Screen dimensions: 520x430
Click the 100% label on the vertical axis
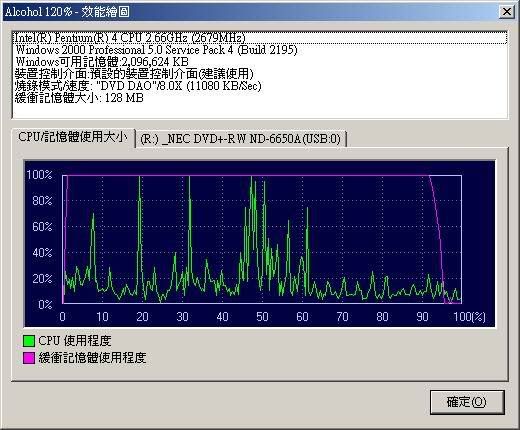click(39, 175)
